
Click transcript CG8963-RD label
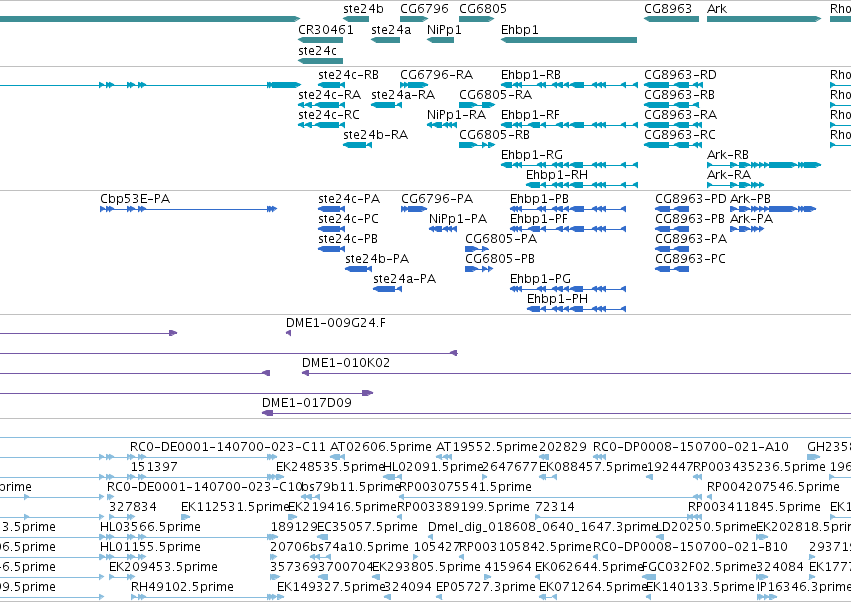click(x=680, y=75)
